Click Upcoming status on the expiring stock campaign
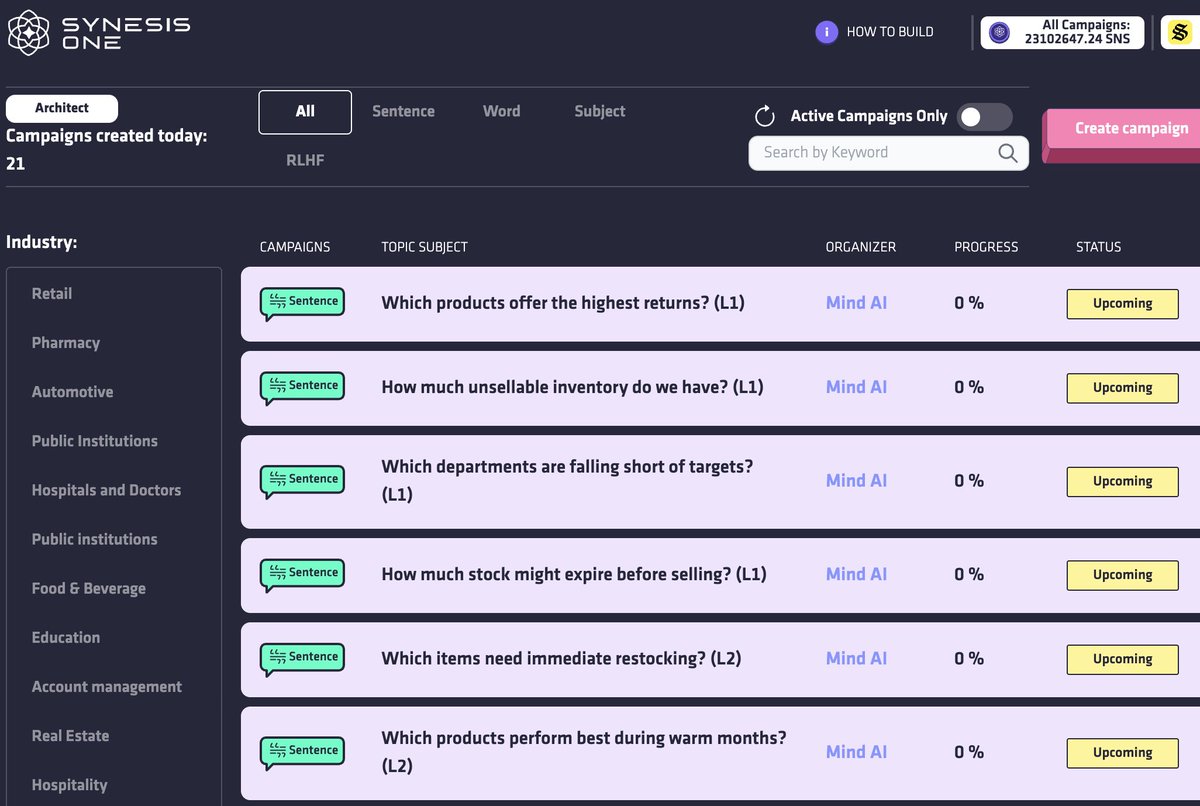 (x=1122, y=575)
